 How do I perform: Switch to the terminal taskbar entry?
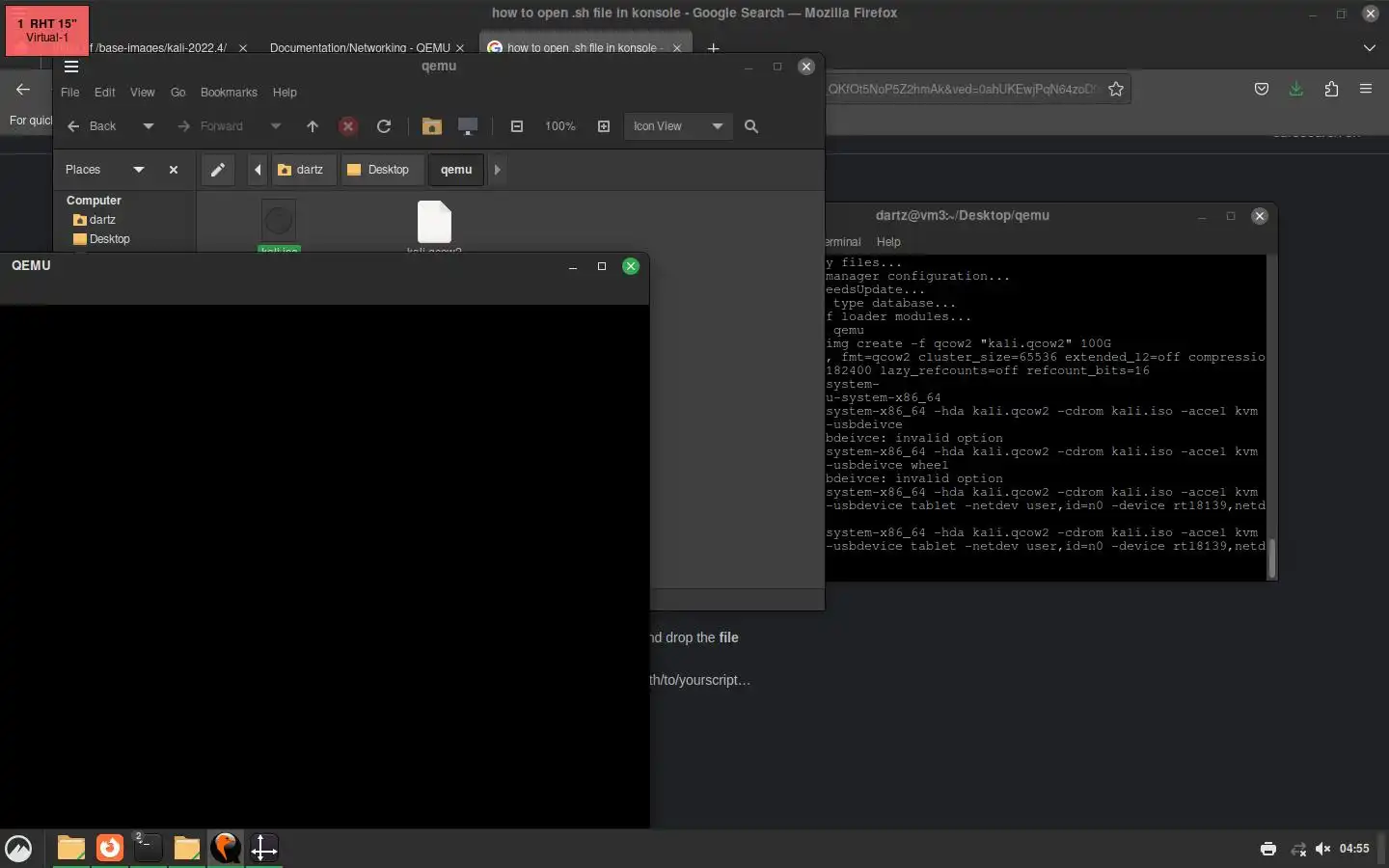click(x=148, y=849)
